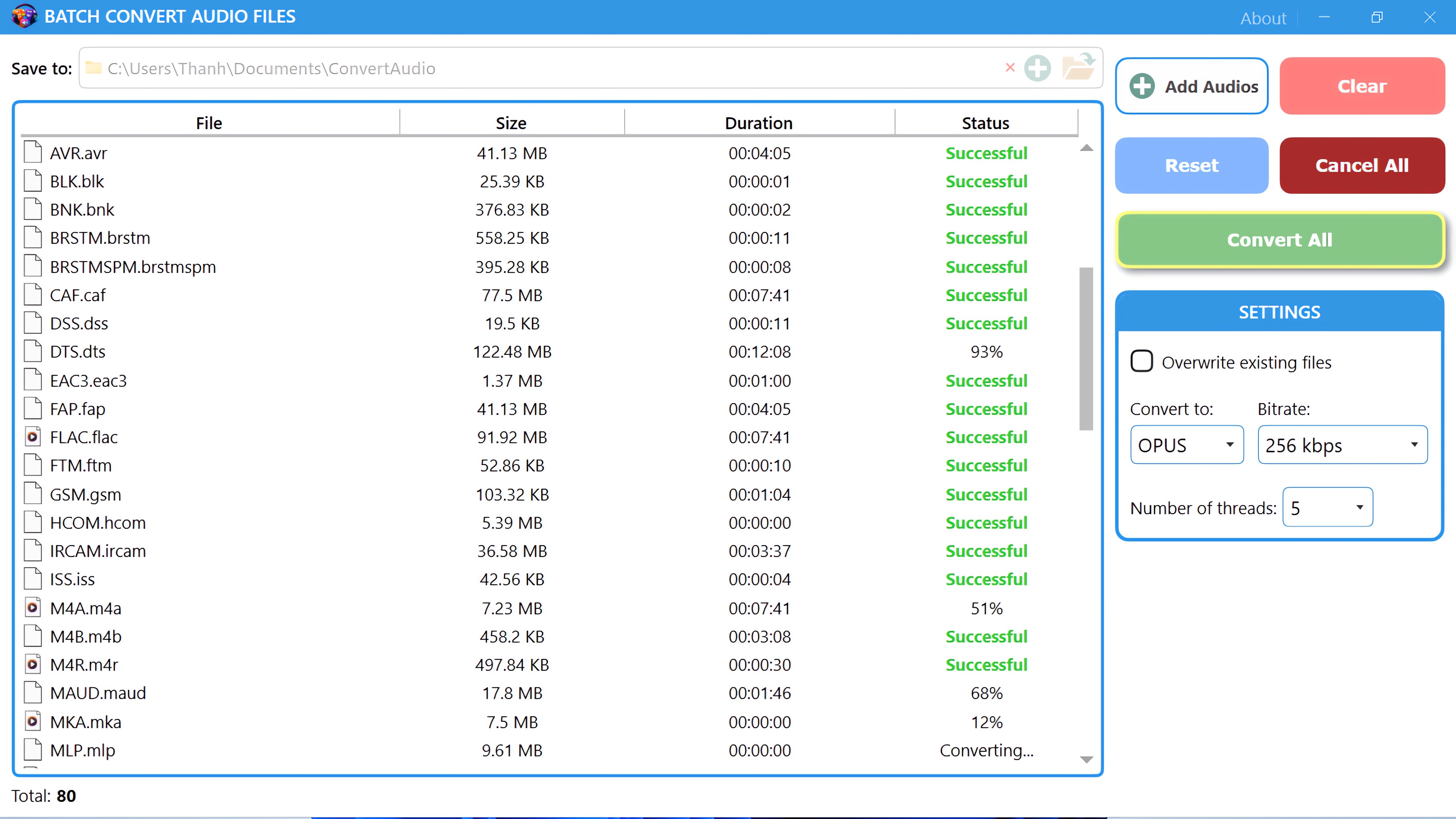
Task: Open the Convert to OPUS dropdown
Action: pos(1186,445)
